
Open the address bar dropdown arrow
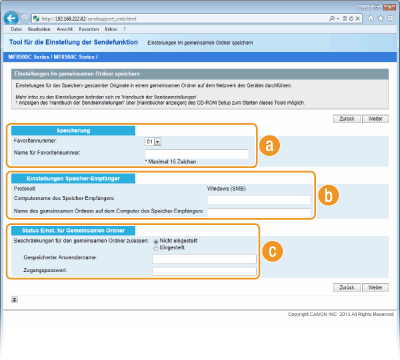point(338,19)
